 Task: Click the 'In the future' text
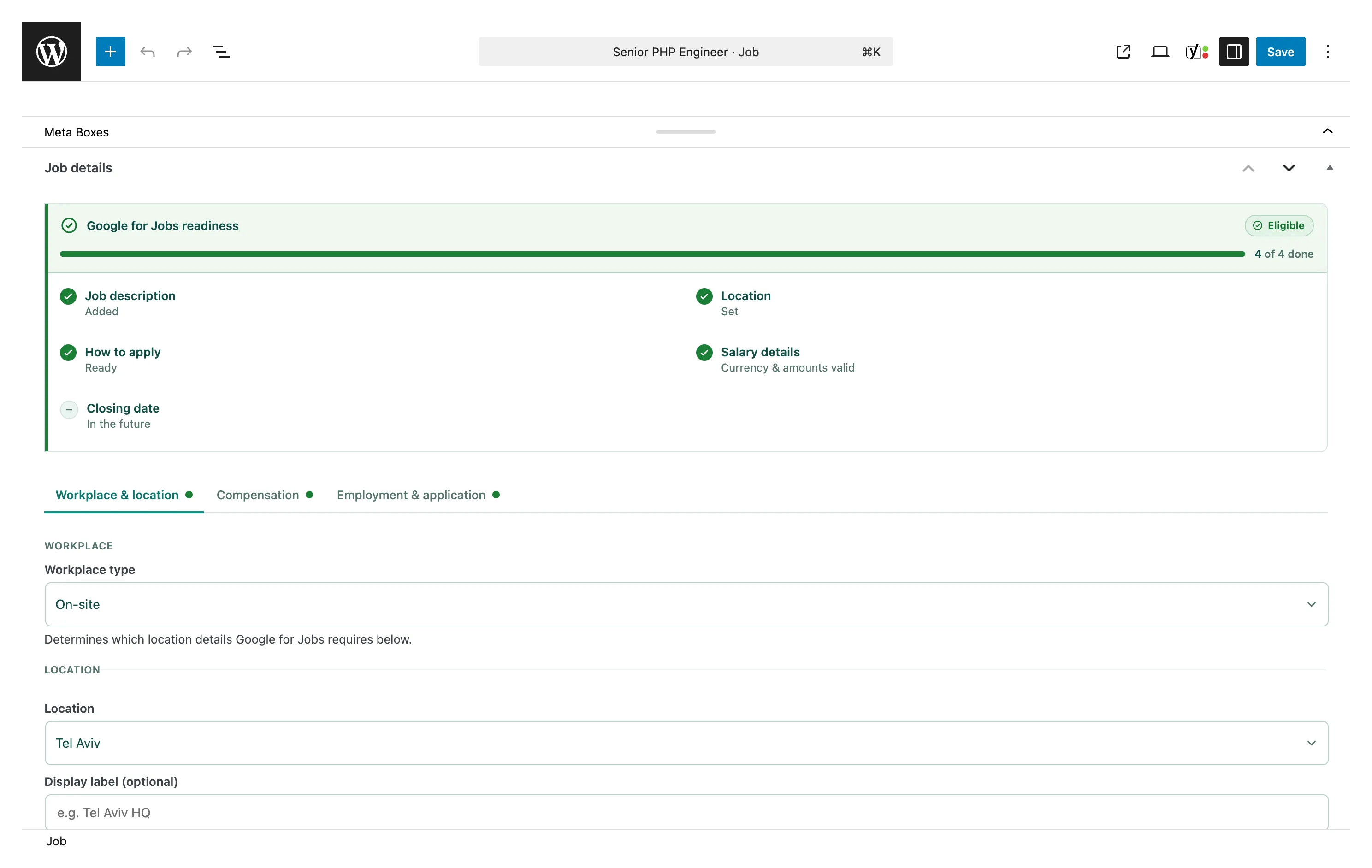click(118, 424)
